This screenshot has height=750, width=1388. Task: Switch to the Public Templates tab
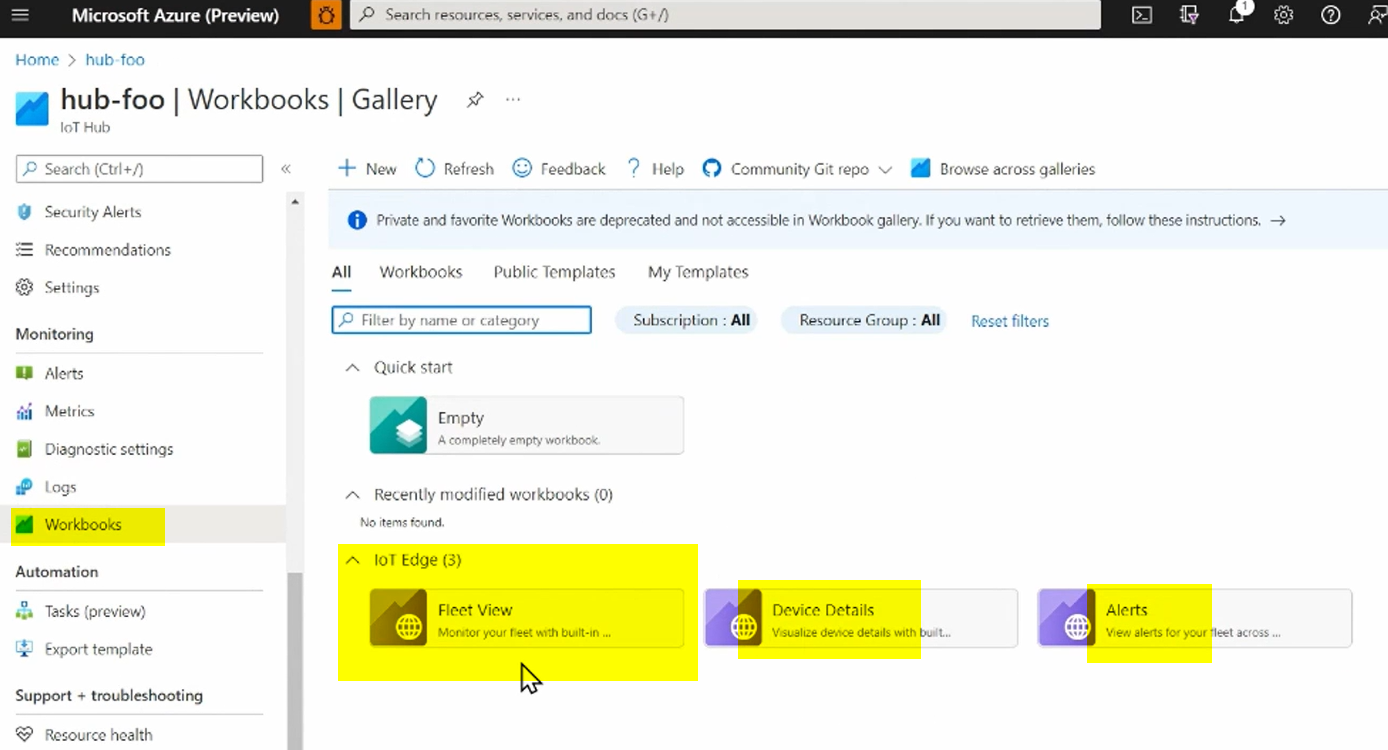tap(554, 272)
